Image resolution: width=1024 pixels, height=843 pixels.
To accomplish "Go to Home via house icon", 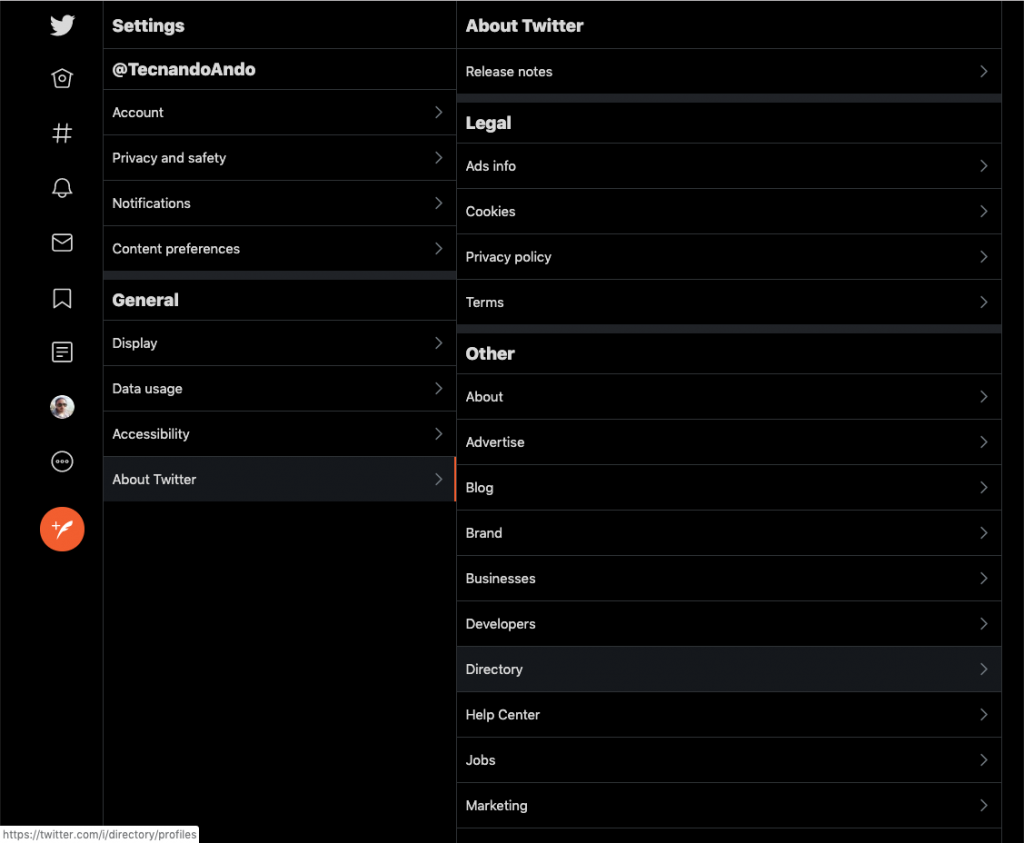I will click(x=62, y=78).
